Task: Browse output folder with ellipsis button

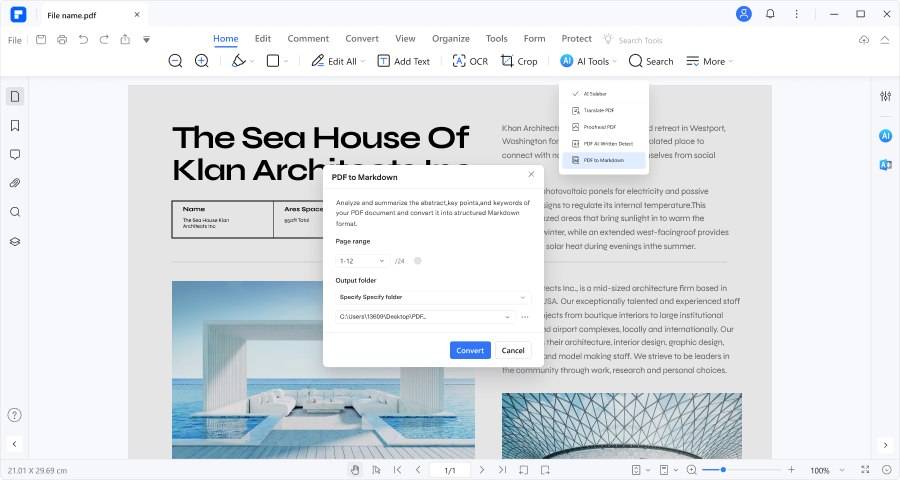Action: tap(525, 317)
